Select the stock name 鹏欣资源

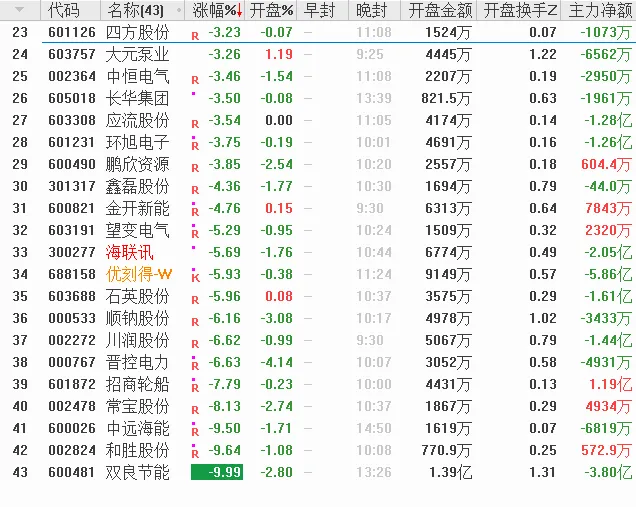click(137, 164)
